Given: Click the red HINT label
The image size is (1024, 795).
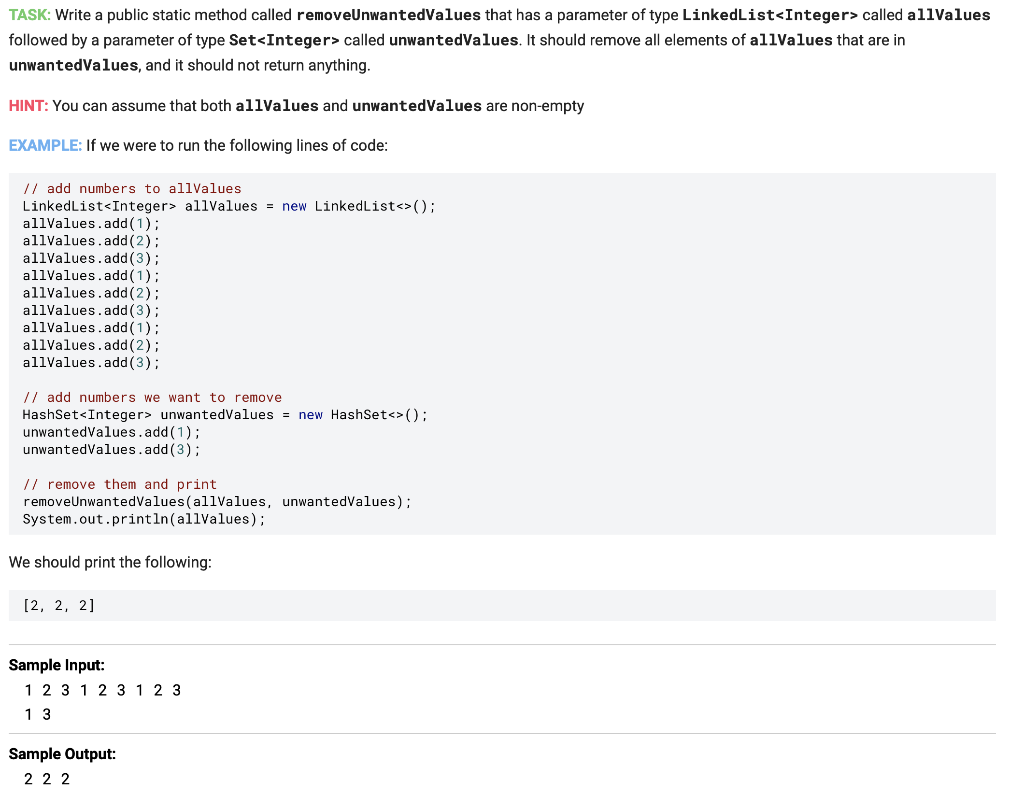Looking at the screenshot, I should [x=25, y=104].
